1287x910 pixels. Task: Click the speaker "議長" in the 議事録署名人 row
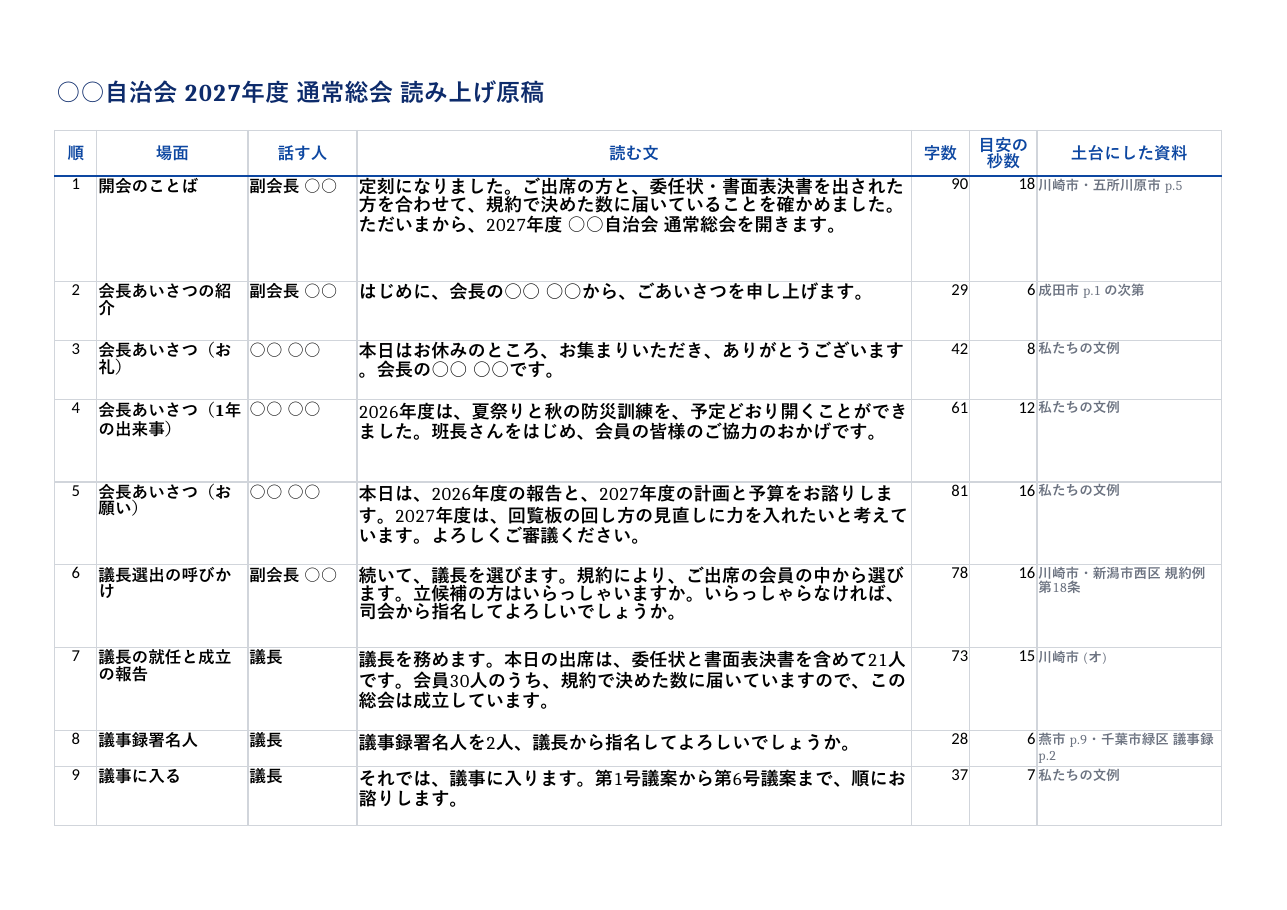pyautogui.click(x=266, y=740)
